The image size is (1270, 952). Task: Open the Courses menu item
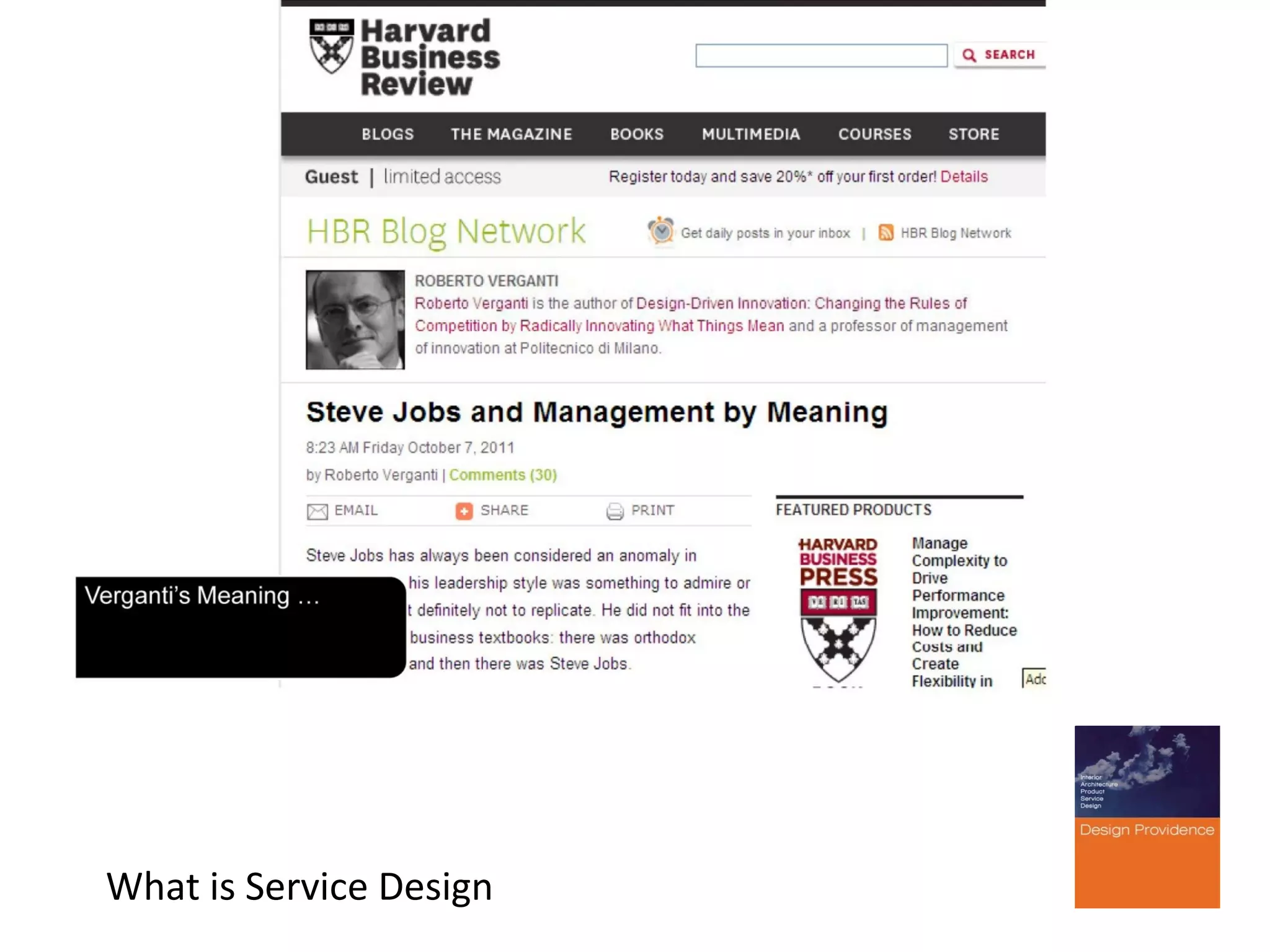[x=875, y=134]
